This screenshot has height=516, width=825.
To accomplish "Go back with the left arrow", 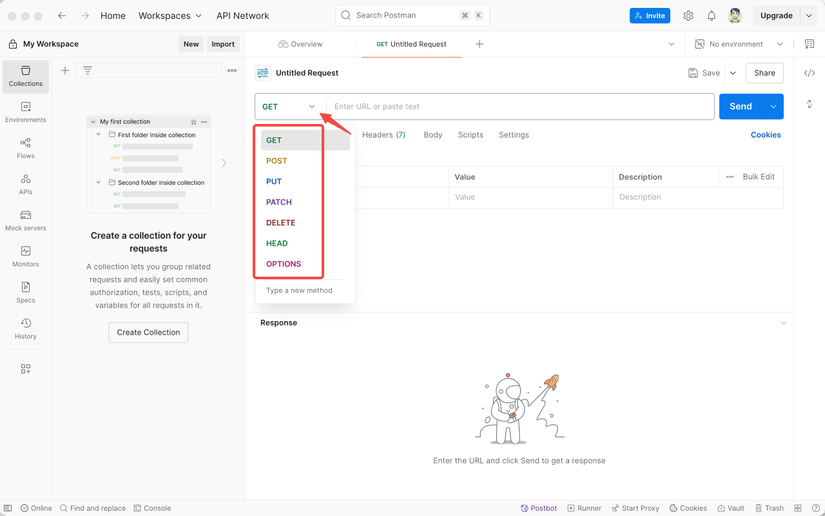I will (x=62, y=16).
